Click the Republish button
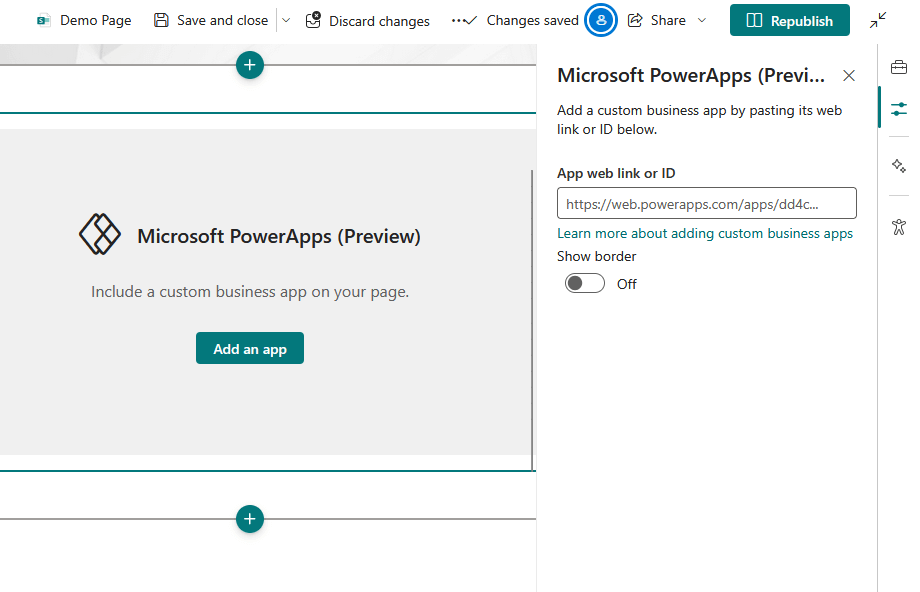Viewport: 920px width, 592px height. point(790,20)
